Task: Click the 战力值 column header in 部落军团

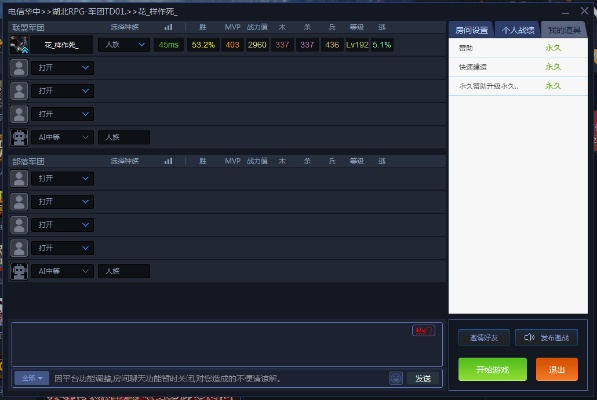Action: (257, 161)
